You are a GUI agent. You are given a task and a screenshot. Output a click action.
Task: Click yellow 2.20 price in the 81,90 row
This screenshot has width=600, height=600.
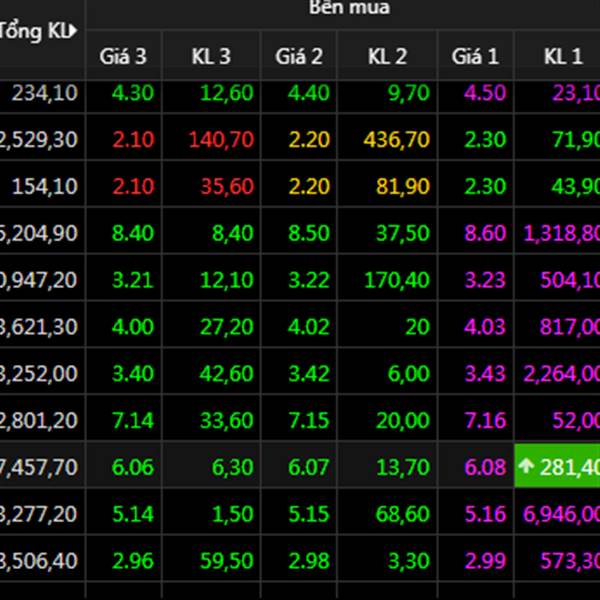[x=309, y=186]
